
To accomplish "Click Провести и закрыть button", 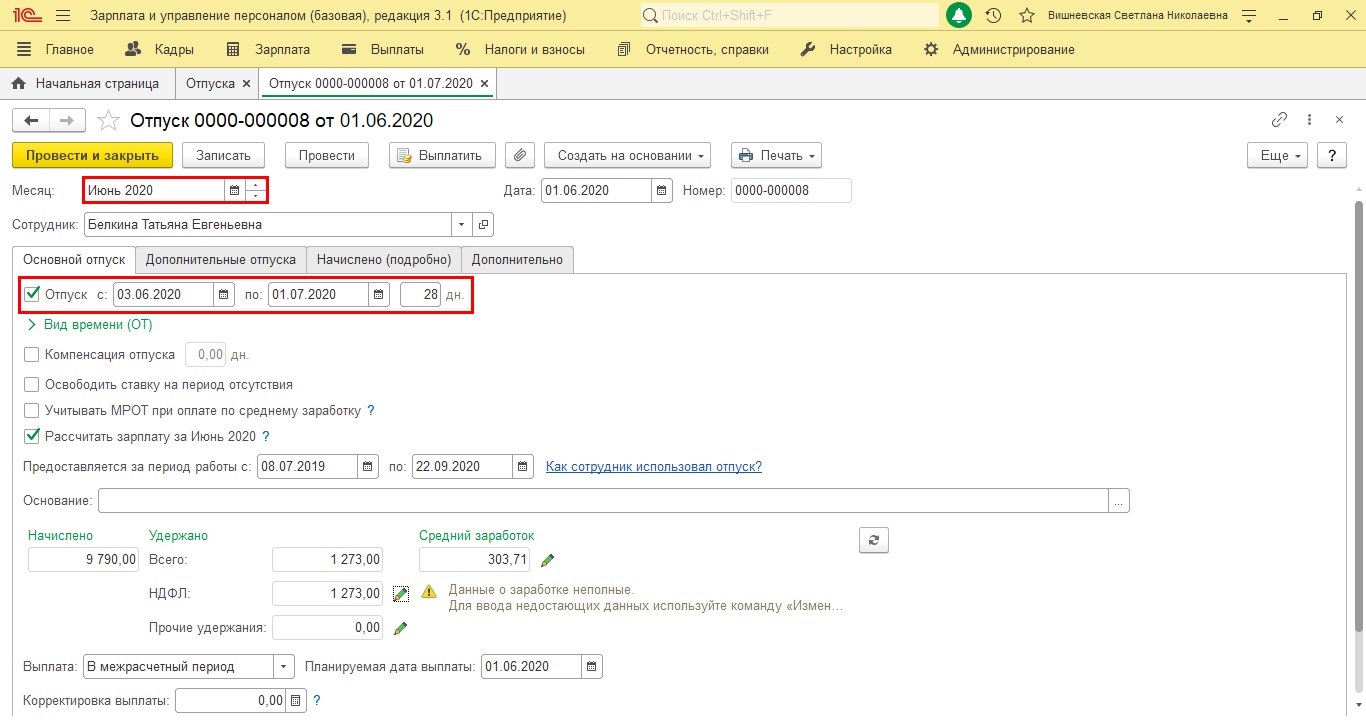I will (92, 155).
